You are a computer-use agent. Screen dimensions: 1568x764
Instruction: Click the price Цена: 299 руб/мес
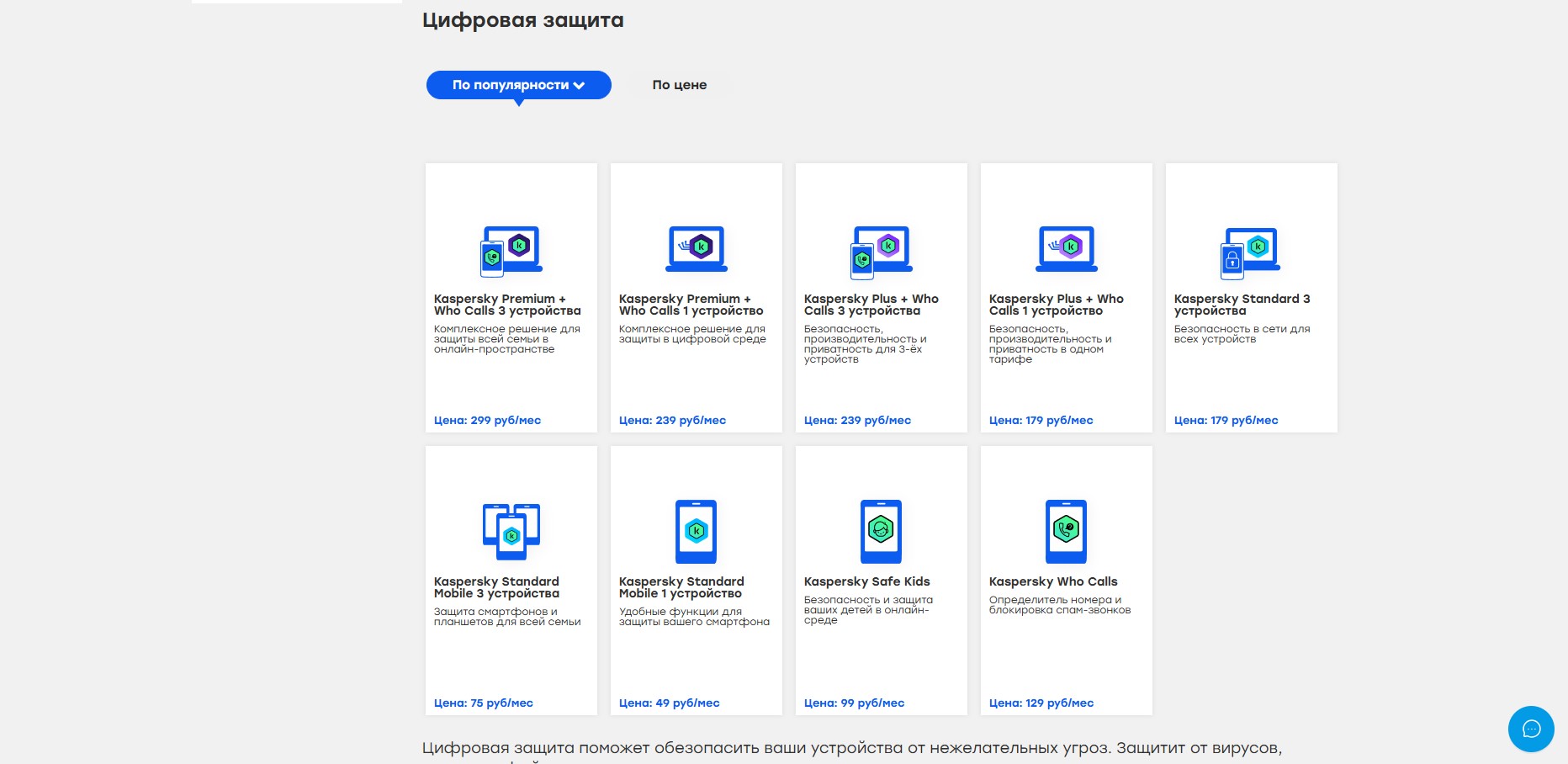pyautogui.click(x=487, y=420)
